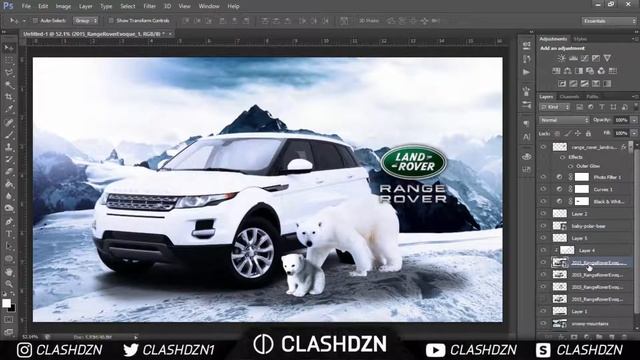Hide the snowy-mountains layer

(543, 323)
